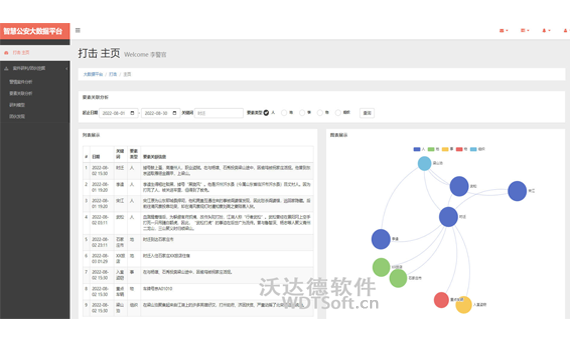
Task: Follow the 大数据平台 breadcrumb link
Action: click(x=93, y=74)
